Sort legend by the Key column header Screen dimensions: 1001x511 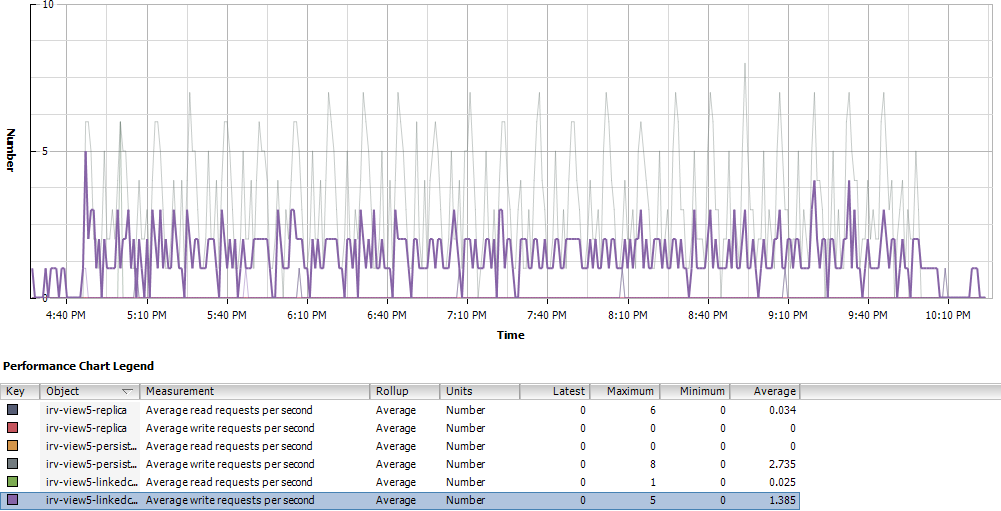coord(20,391)
